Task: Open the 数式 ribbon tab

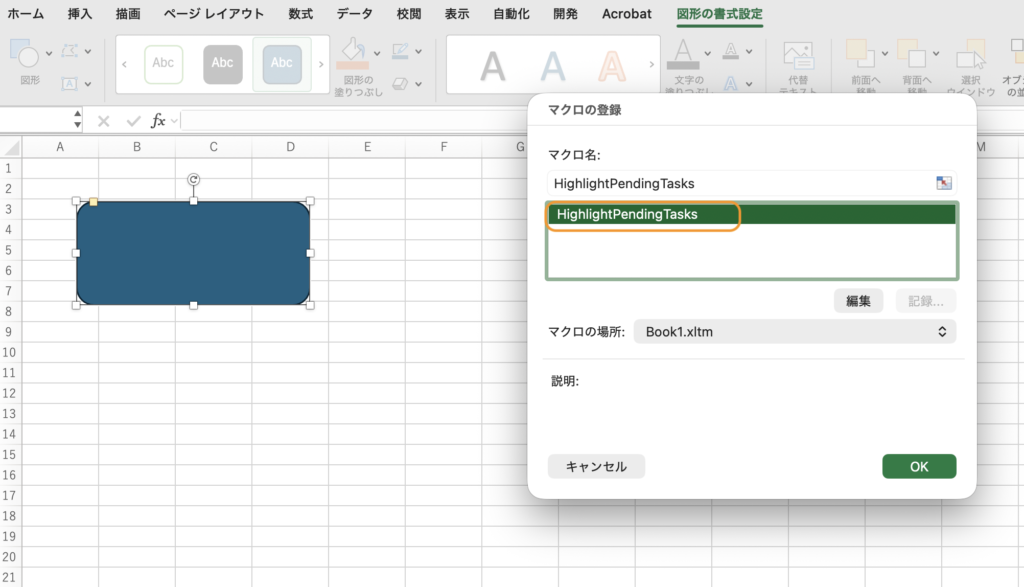Action: (x=300, y=14)
